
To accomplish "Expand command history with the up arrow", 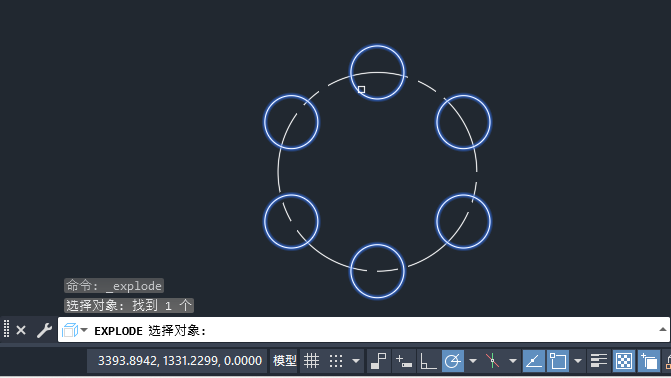I will pyautogui.click(x=662, y=329).
